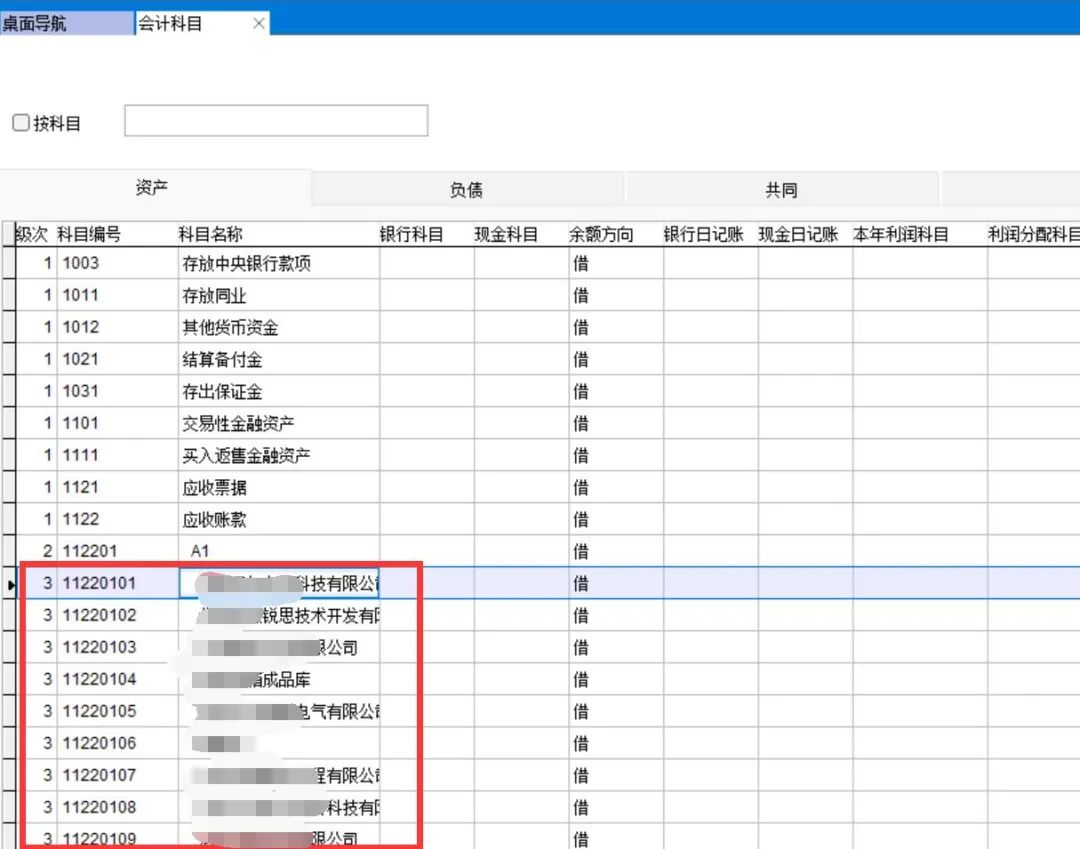Open the 共同 category tab
The width and height of the screenshot is (1080, 849).
[x=781, y=190]
